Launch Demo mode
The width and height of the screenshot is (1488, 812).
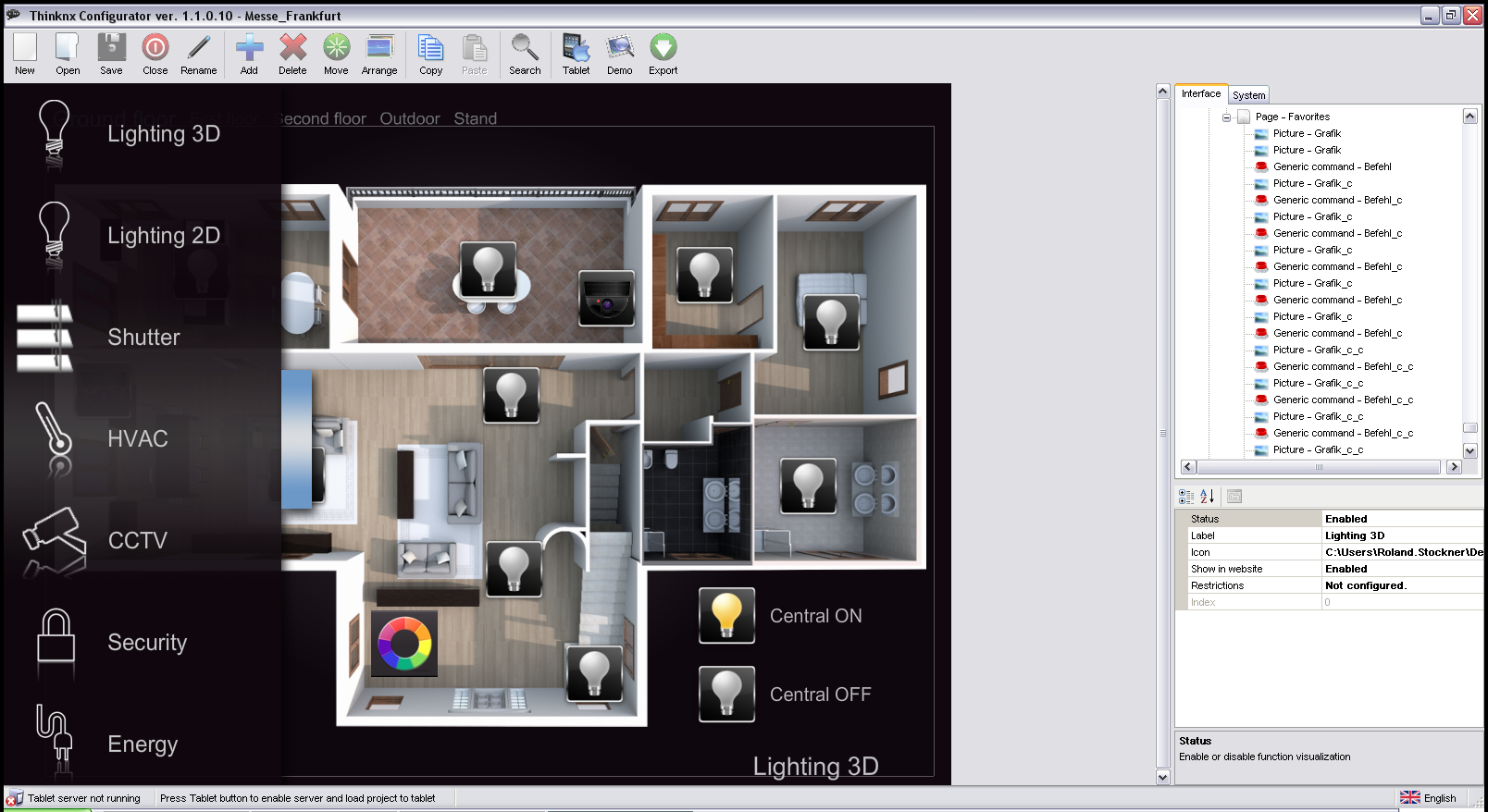point(619,54)
